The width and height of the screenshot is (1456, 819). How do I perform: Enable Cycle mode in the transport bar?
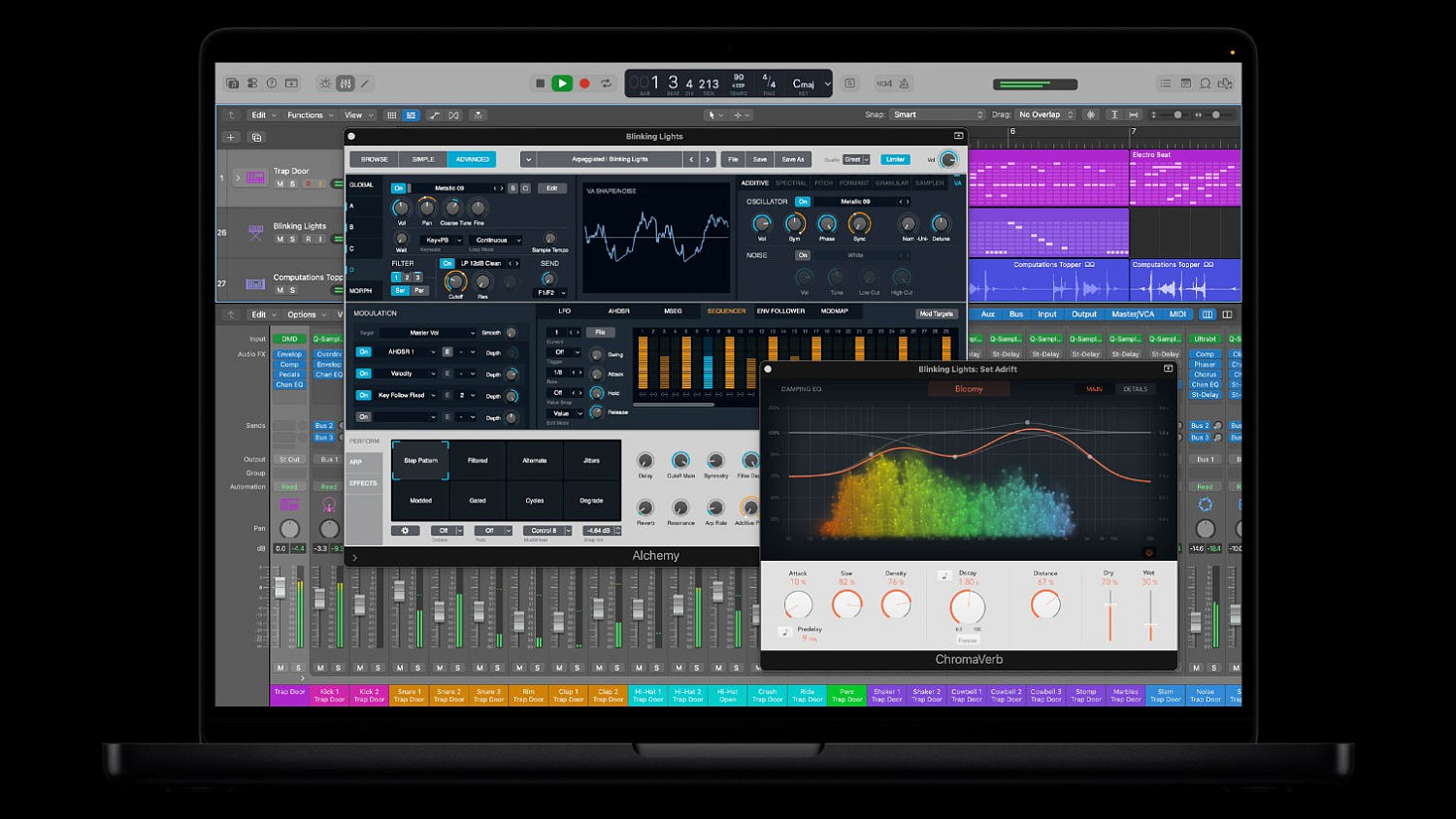(x=606, y=83)
